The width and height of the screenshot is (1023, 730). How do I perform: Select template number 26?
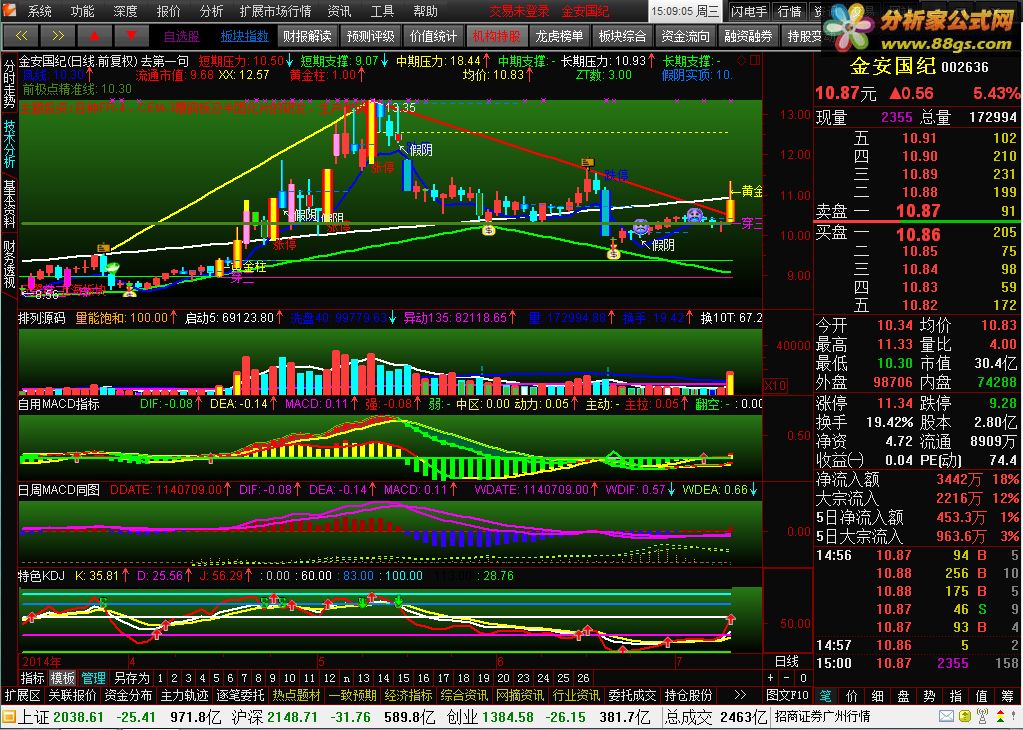pyautogui.click(x=583, y=678)
